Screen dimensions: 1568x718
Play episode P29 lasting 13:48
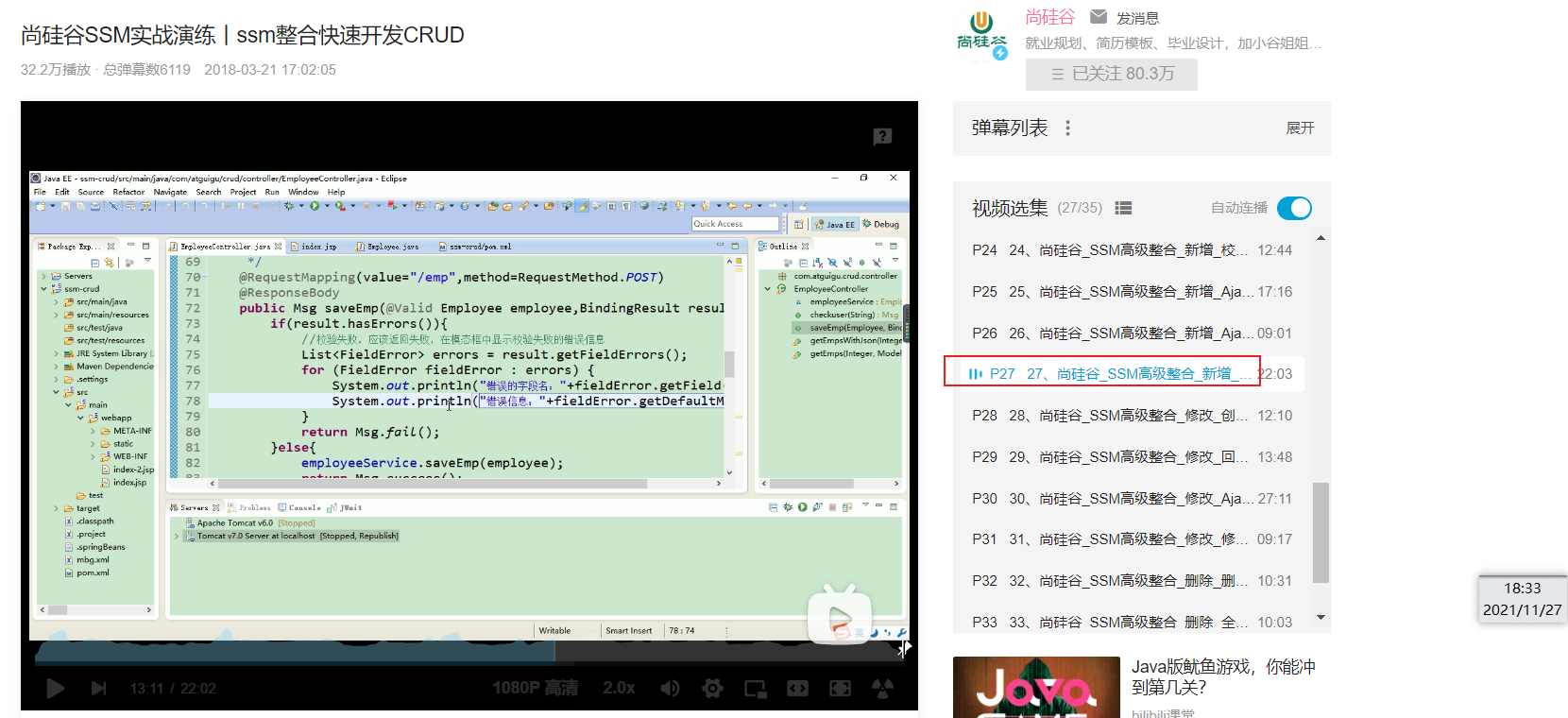(1132, 457)
